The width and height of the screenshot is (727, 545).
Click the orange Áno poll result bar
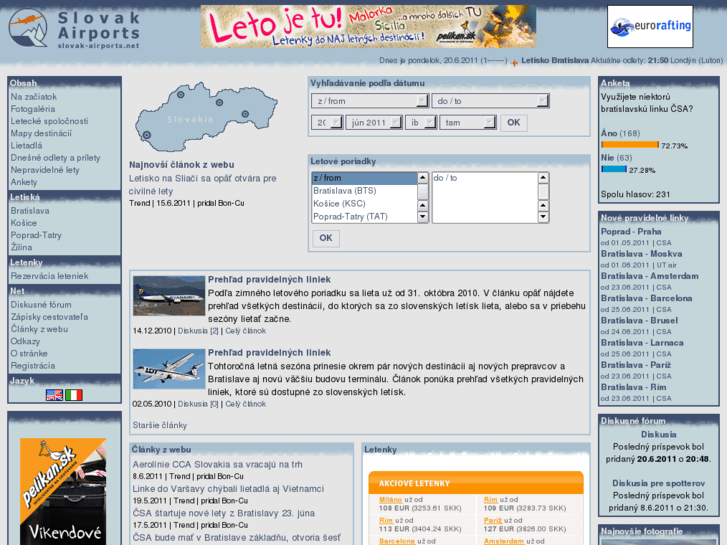(630, 145)
